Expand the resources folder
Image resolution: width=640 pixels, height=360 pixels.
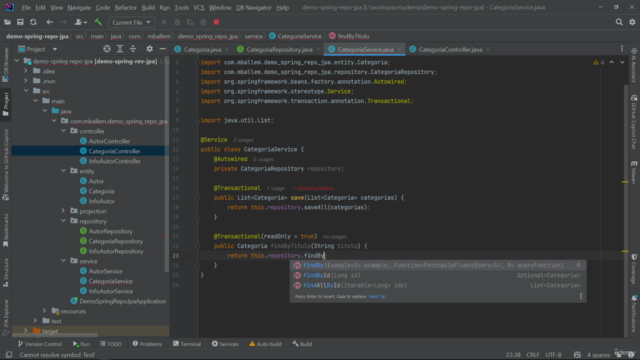[45, 311]
